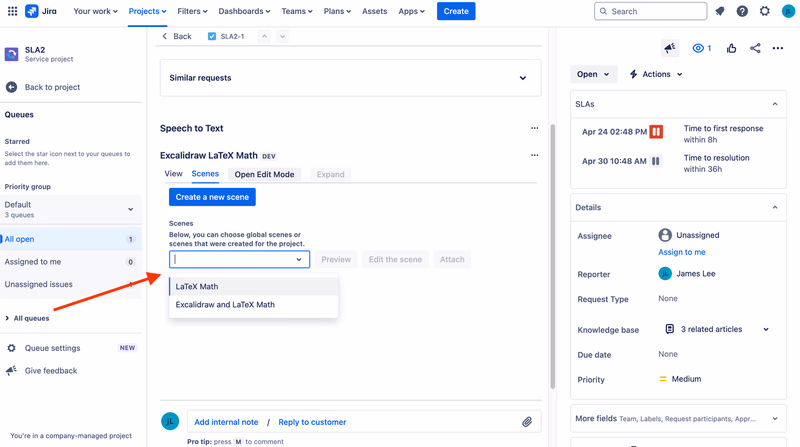The image size is (800, 447).
Task: Open Projects menu
Action: pos(147,11)
